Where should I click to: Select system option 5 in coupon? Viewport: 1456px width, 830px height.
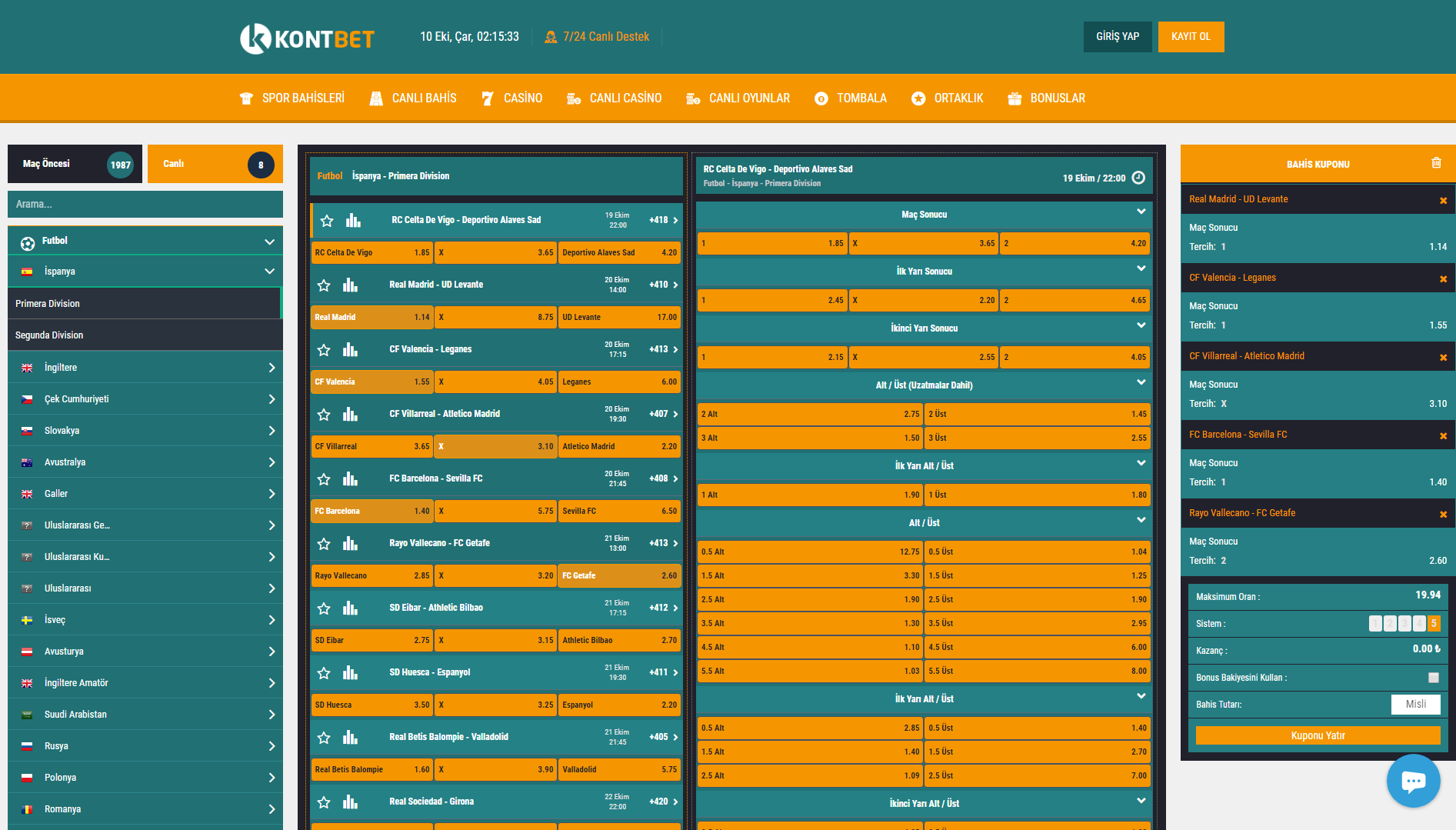pos(1434,624)
